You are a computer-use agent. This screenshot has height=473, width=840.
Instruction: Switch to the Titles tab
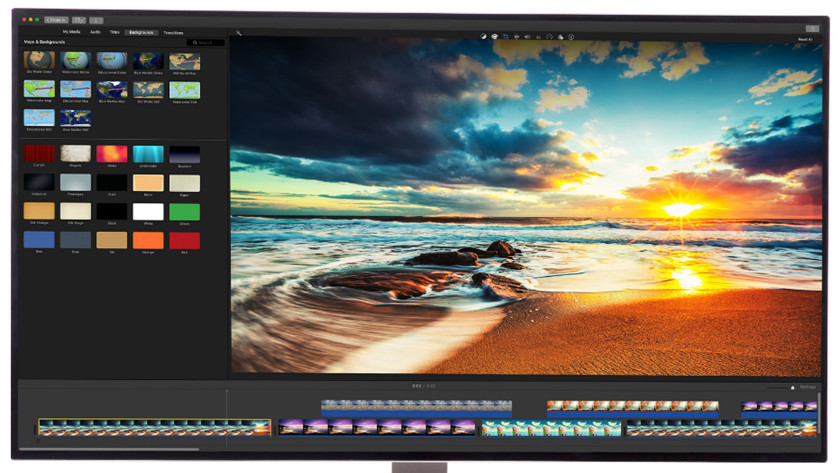(x=114, y=32)
